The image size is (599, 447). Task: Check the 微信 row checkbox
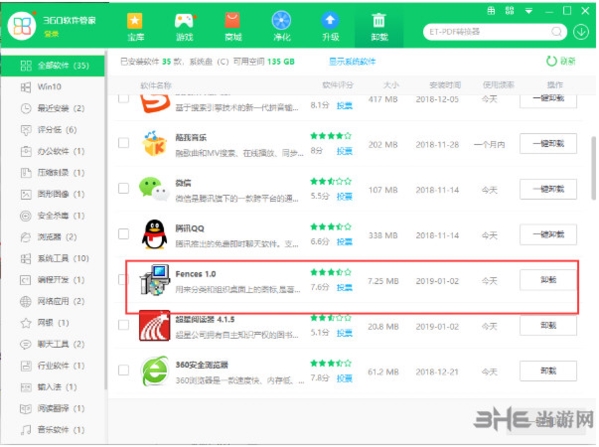pos(123,188)
